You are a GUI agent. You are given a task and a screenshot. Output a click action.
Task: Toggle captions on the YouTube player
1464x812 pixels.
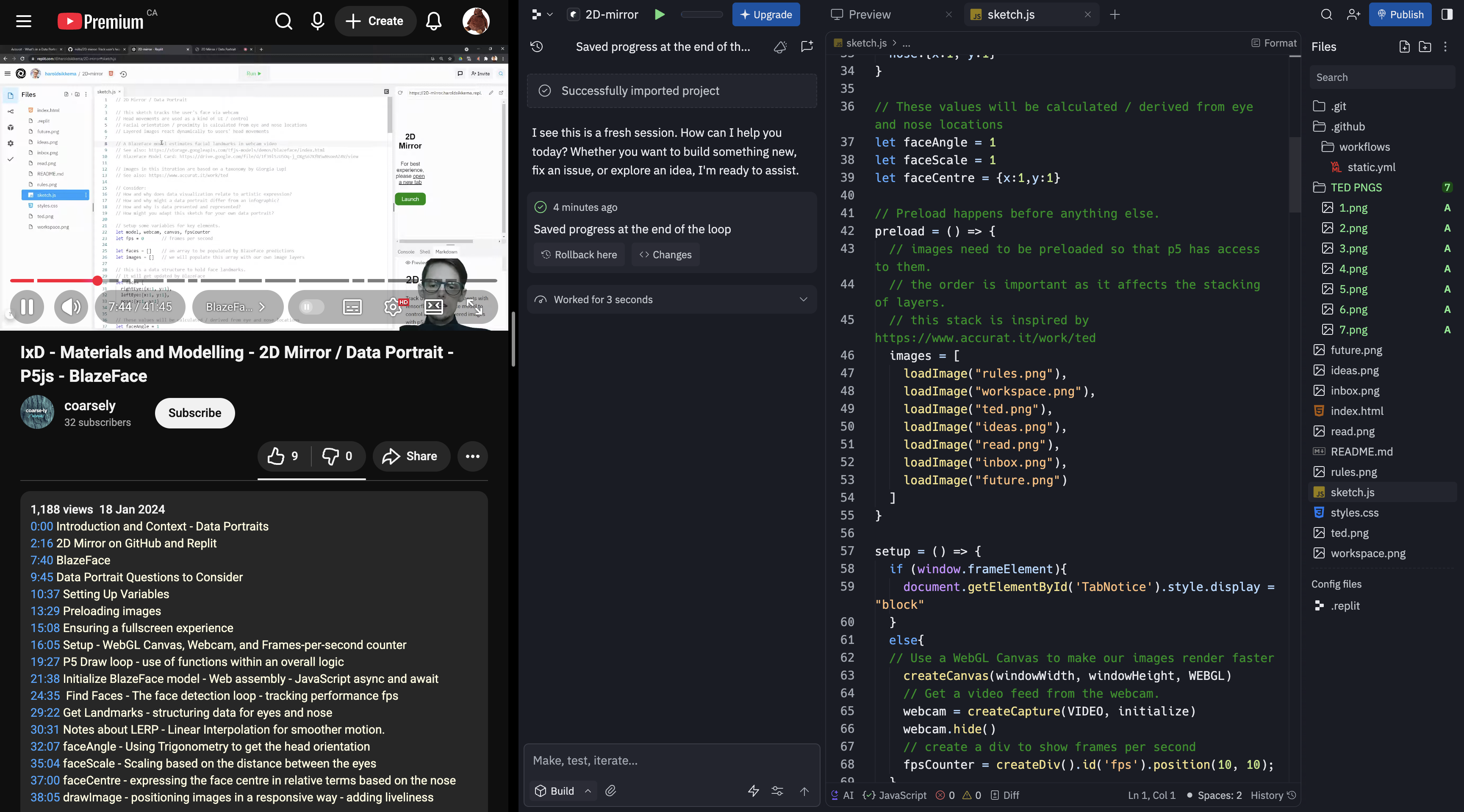[x=352, y=307]
